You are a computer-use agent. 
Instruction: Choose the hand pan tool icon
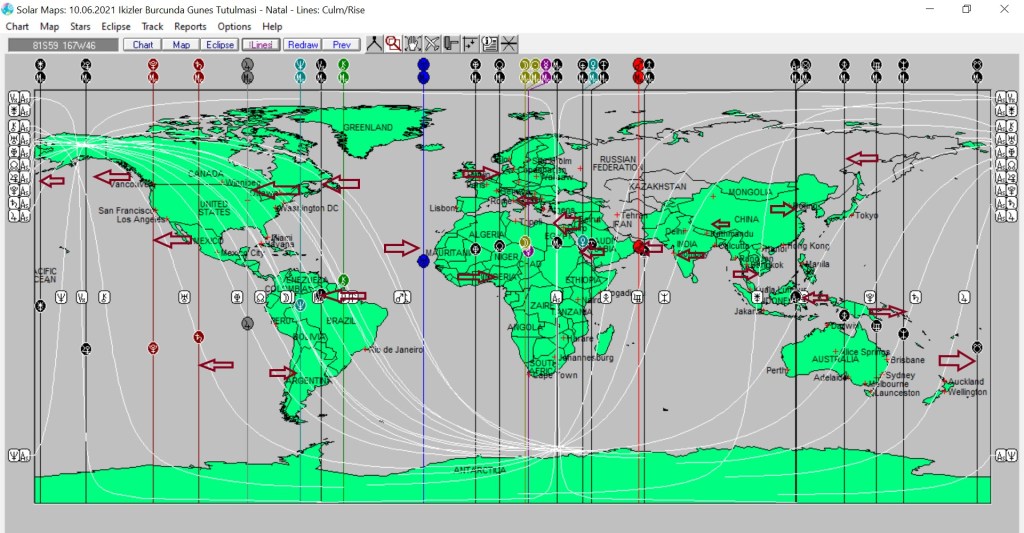pyautogui.click(x=413, y=44)
